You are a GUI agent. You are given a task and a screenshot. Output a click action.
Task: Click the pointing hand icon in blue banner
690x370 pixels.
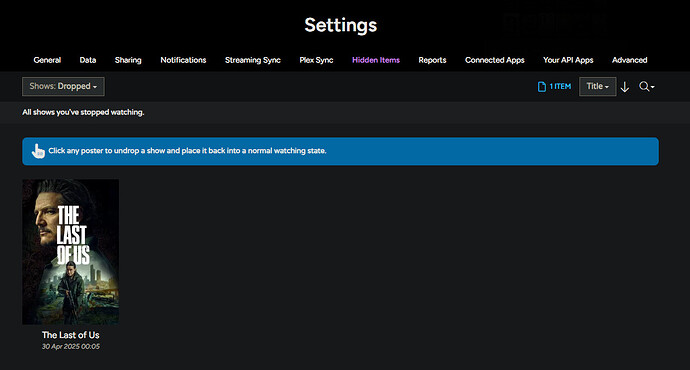pyautogui.click(x=38, y=151)
